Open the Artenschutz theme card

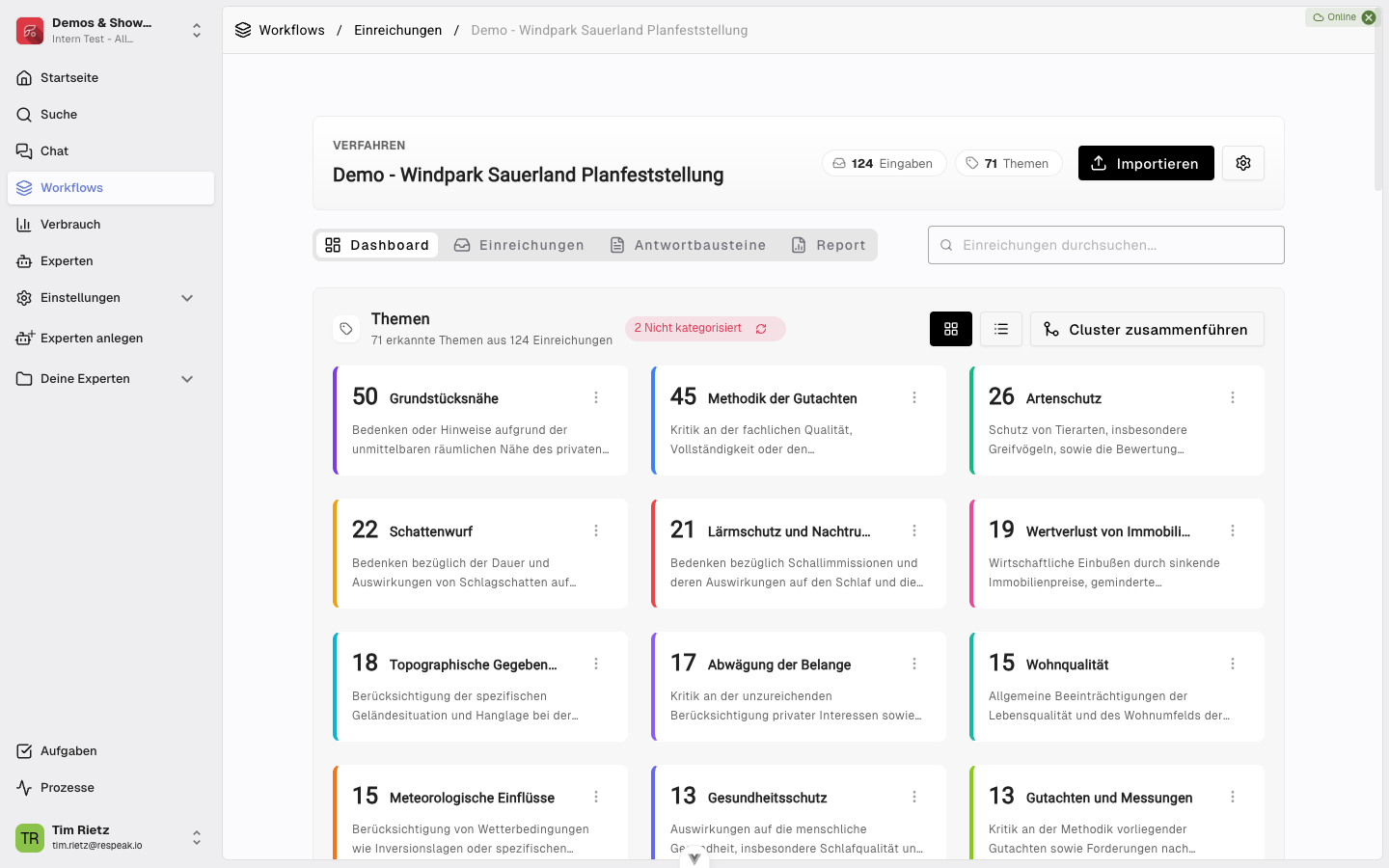[x=1117, y=420]
